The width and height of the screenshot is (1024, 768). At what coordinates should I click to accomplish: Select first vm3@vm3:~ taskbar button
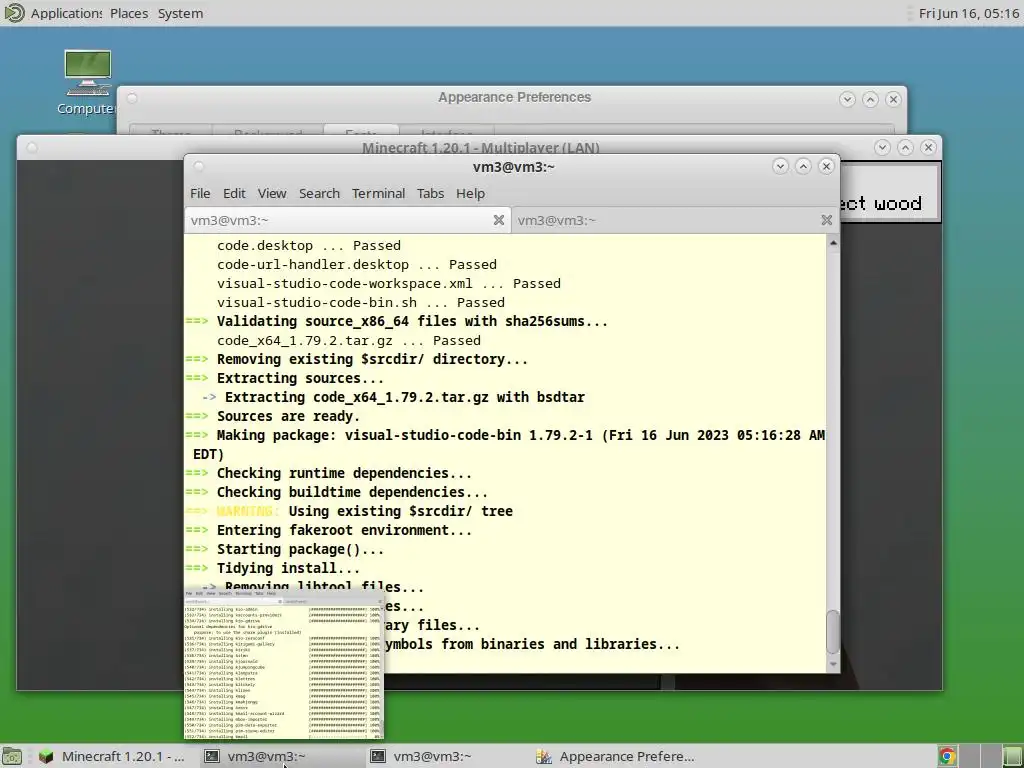[281, 756]
